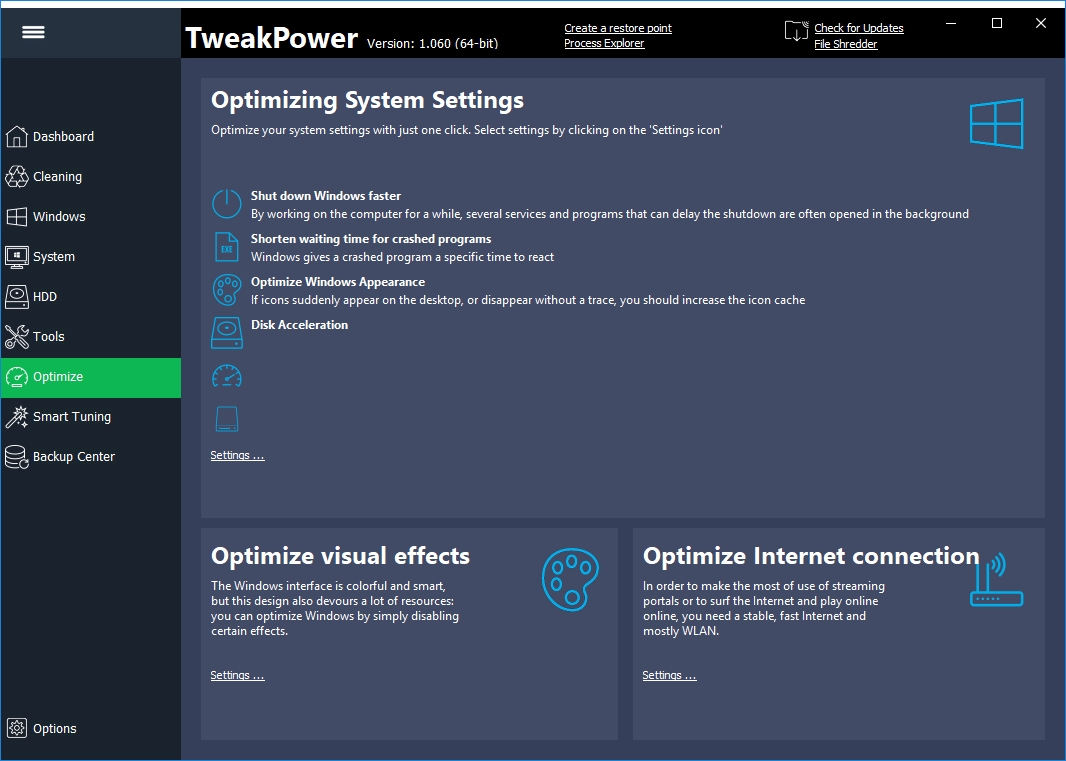1066x761 pixels.
Task: Open Backup Center from sidebar
Action: [73, 457]
